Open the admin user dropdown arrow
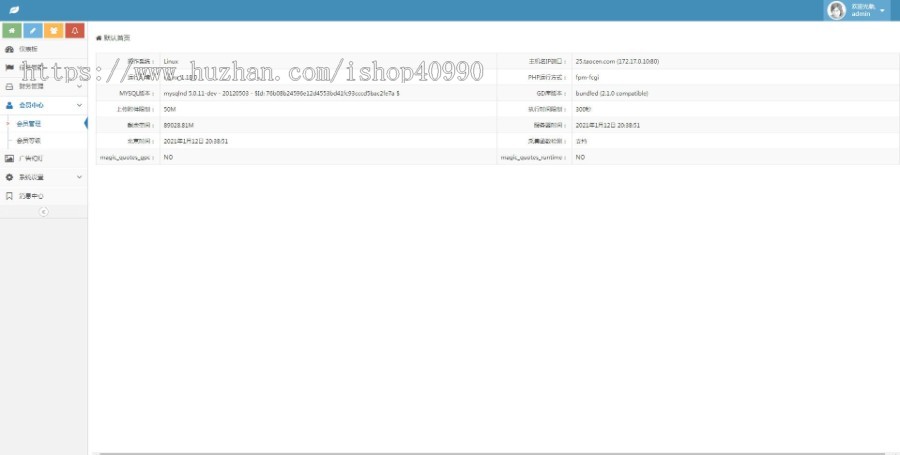The height and width of the screenshot is (455, 900). 882,11
